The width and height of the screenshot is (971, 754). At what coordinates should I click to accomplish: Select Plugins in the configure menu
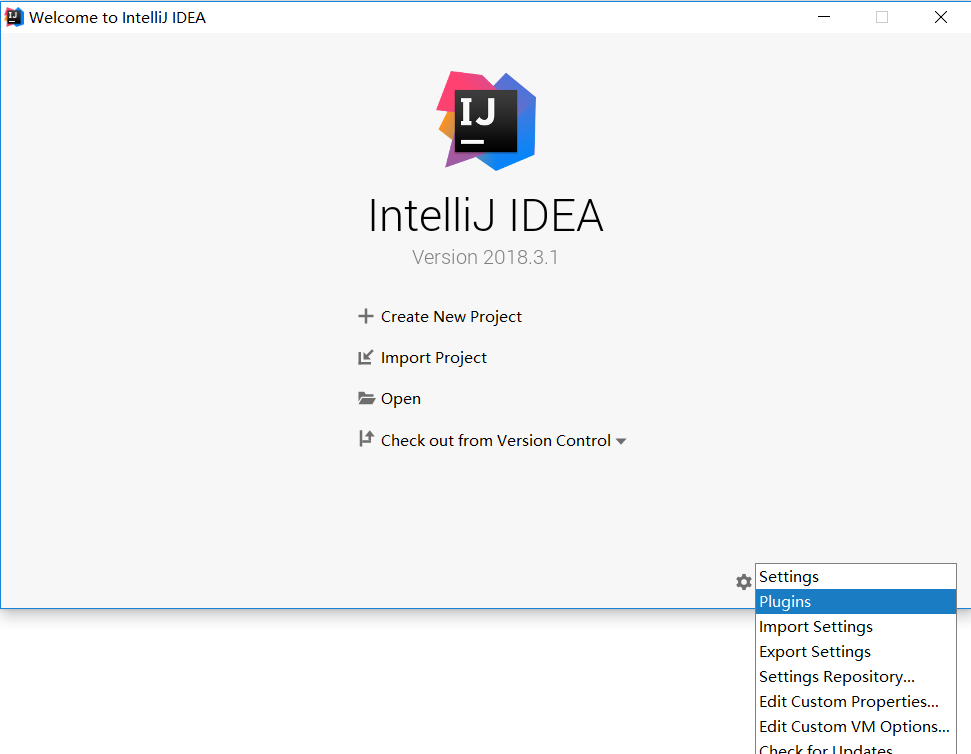tap(856, 601)
